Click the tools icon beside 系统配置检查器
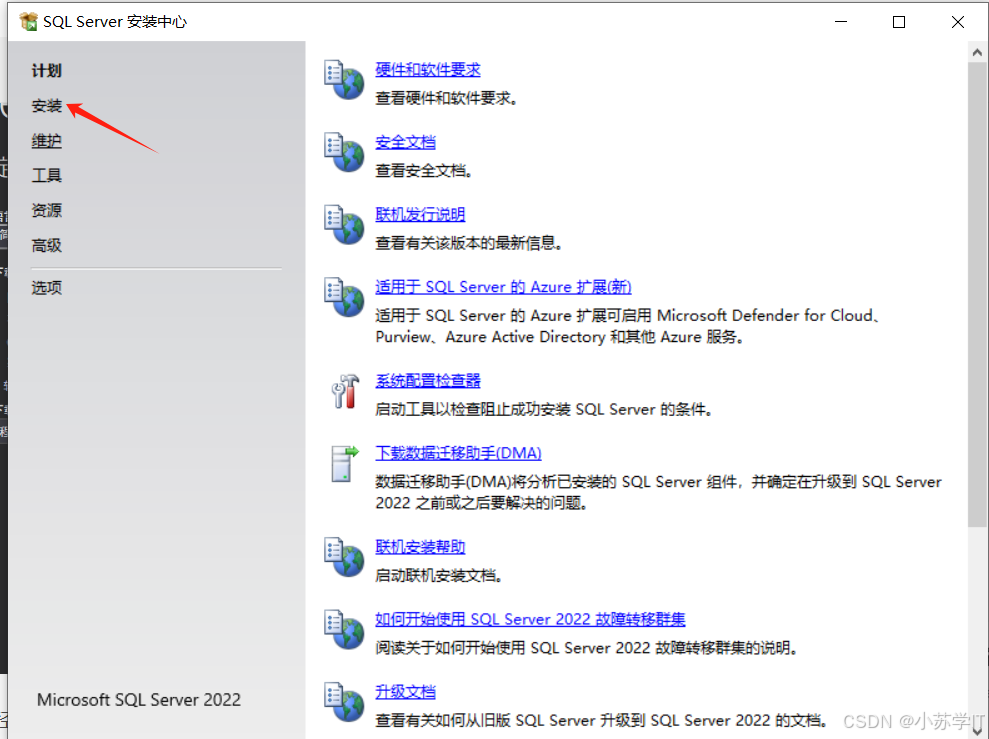This screenshot has width=989, height=739. point(345,391)
